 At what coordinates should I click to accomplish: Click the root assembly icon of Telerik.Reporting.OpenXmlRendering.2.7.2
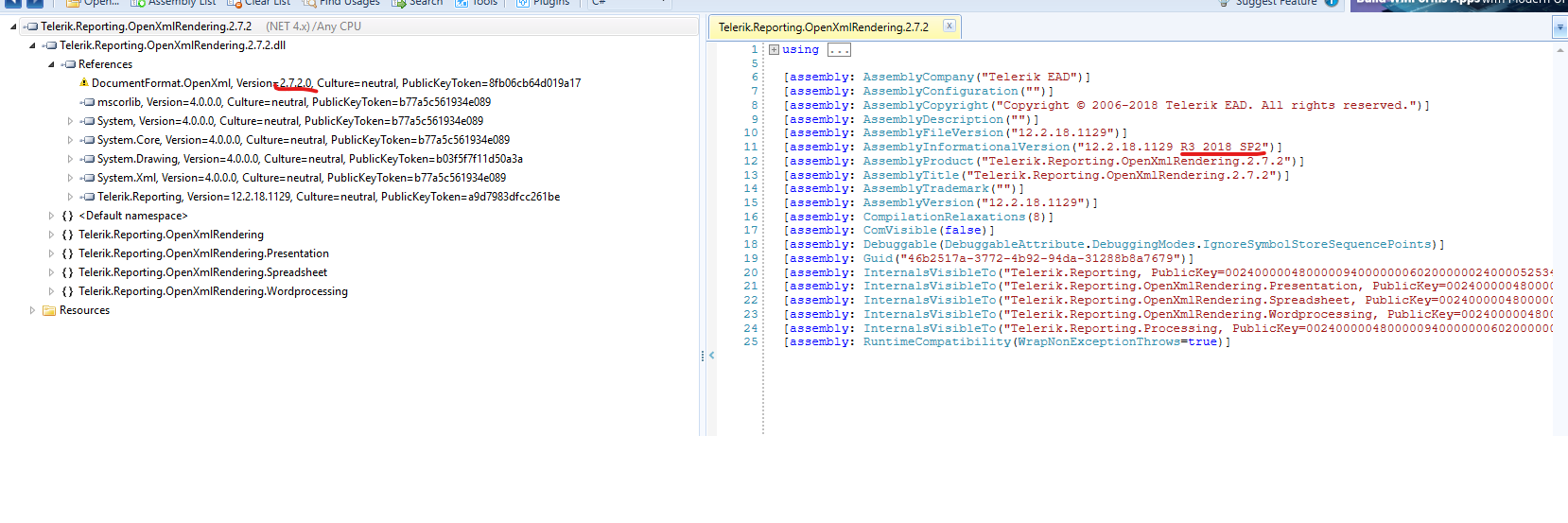(32, 26)
